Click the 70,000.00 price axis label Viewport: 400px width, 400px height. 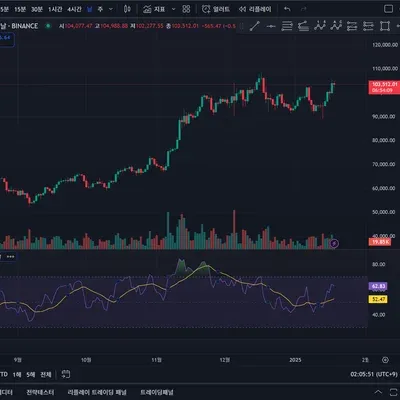384,164
